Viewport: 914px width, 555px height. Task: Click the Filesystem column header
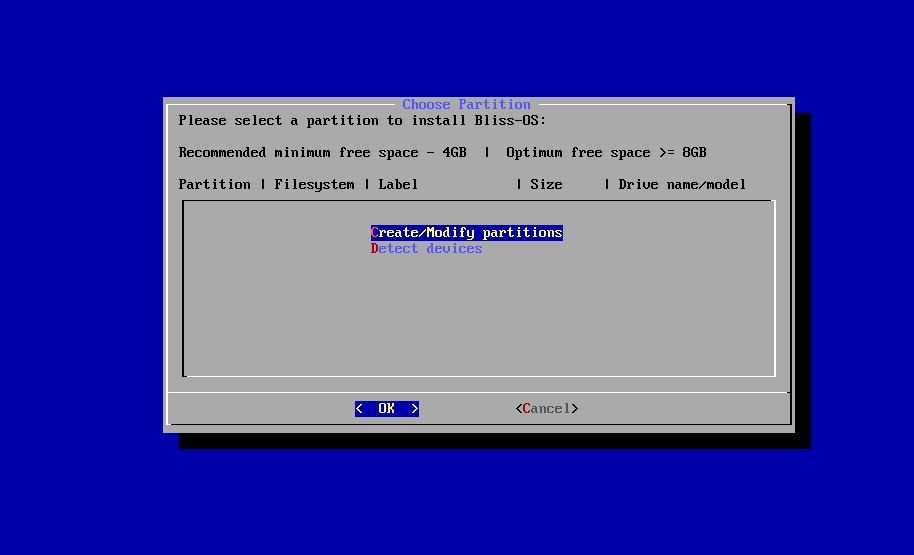(314, 185)
